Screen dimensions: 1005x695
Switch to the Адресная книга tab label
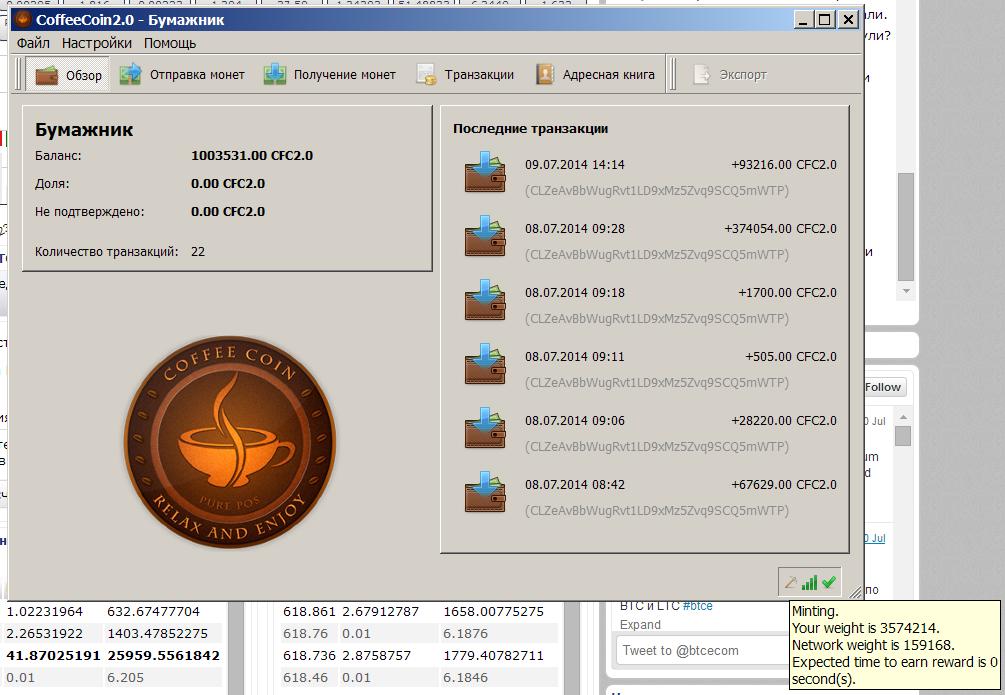click(609, 74)
